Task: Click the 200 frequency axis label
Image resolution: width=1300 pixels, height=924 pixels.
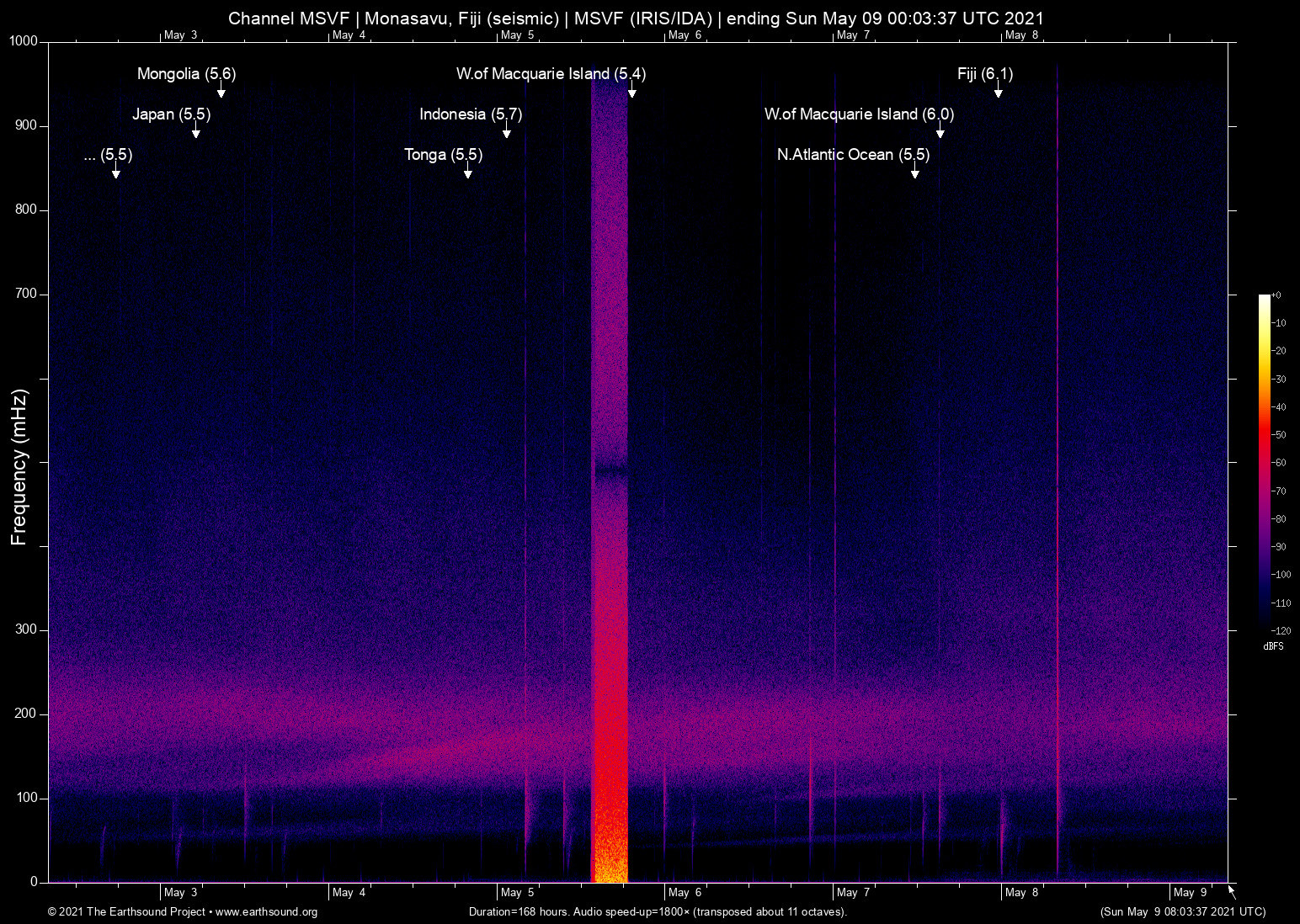Action: pyautogui.click(x=26, y=714)
